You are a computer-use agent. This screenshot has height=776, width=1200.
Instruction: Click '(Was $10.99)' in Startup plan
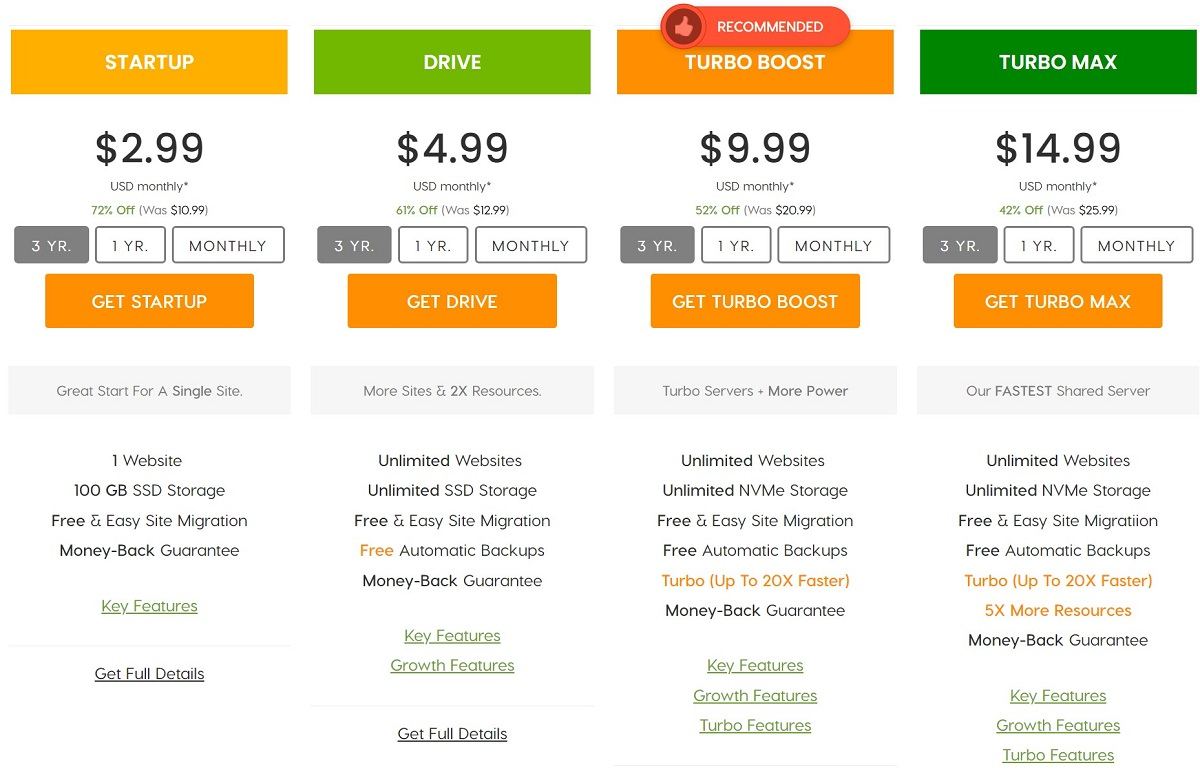[x=172, y=210]
